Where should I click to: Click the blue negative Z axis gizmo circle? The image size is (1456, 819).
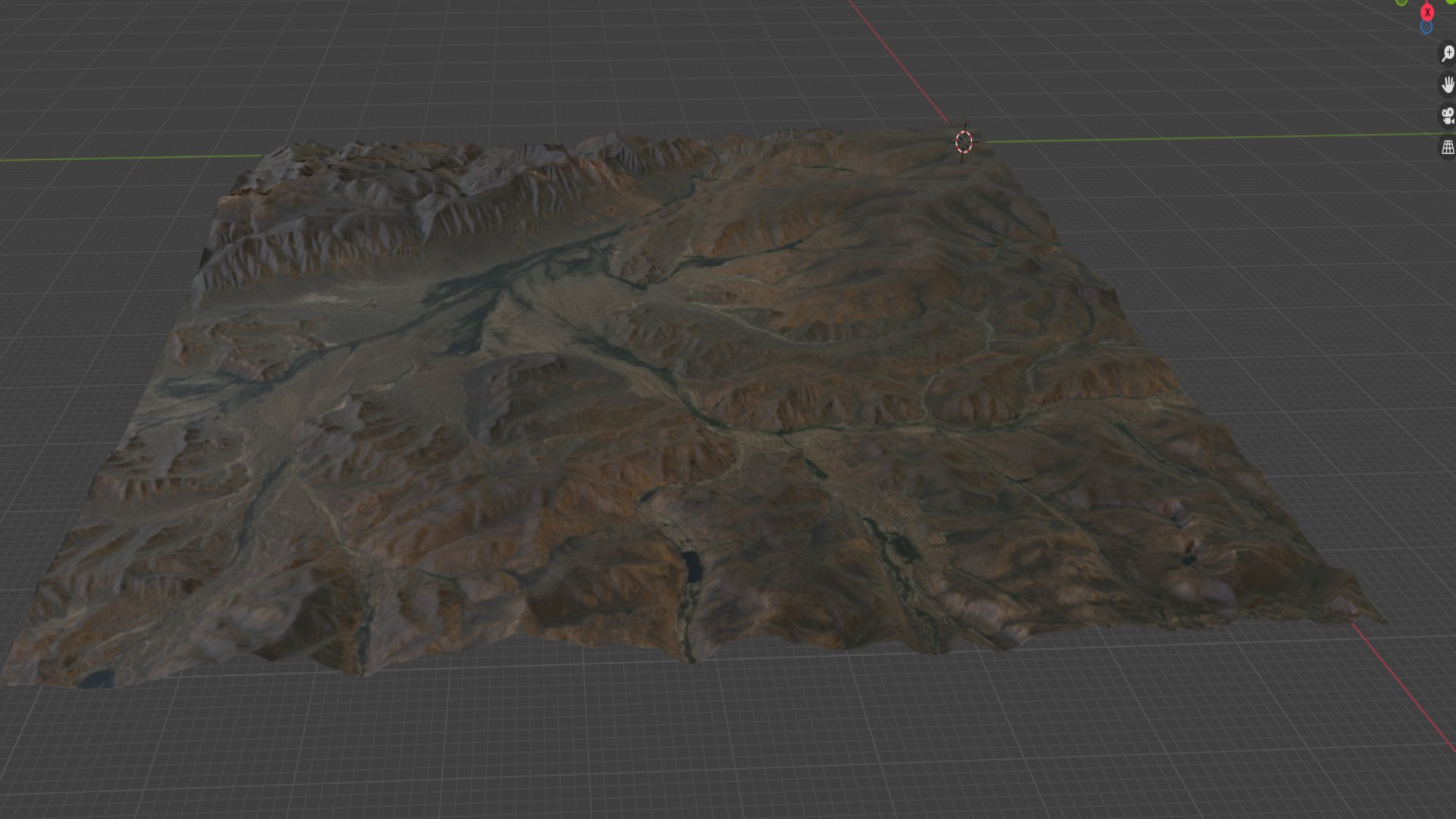(x=1426, y=27)
